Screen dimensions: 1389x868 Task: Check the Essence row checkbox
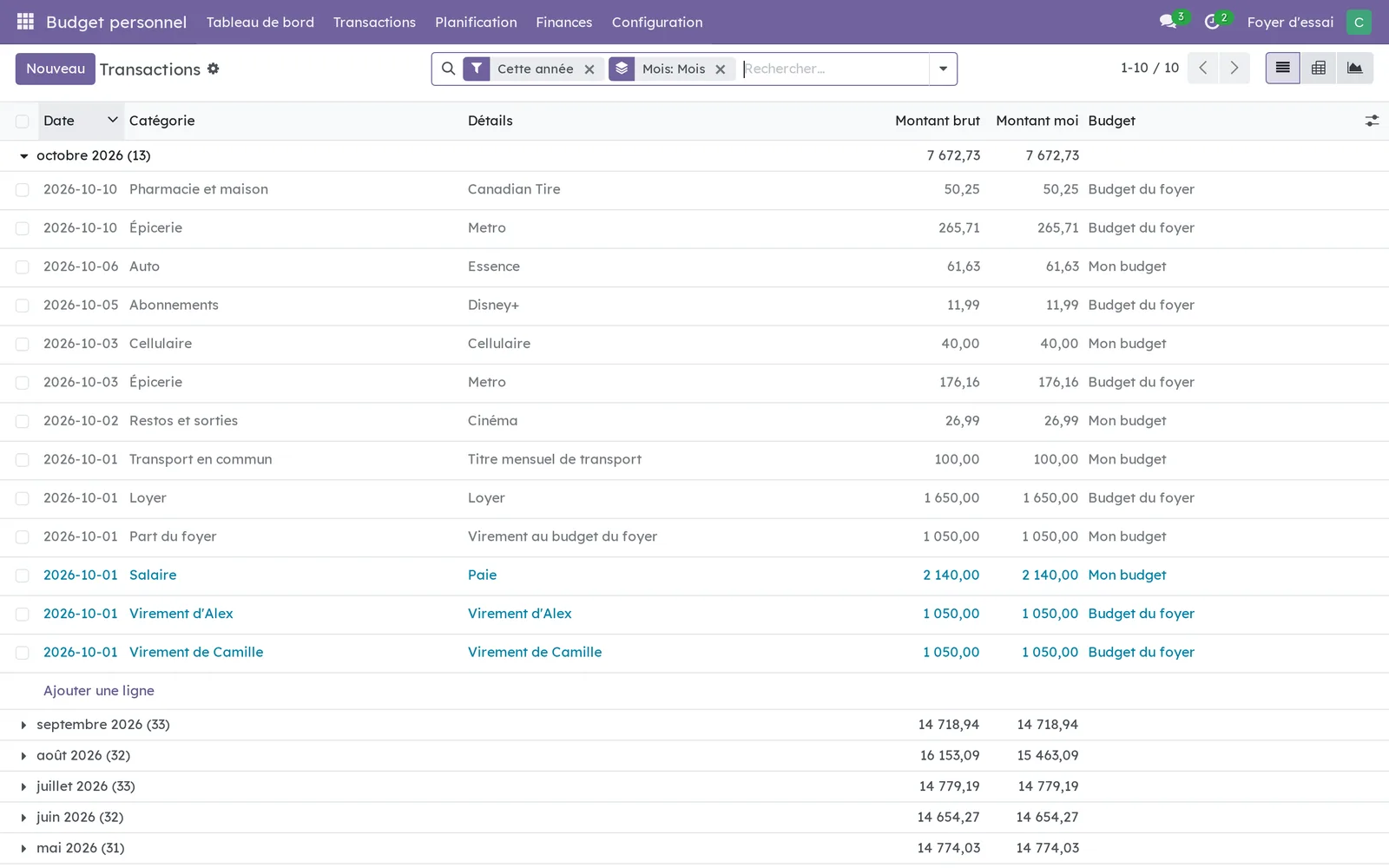23,267
